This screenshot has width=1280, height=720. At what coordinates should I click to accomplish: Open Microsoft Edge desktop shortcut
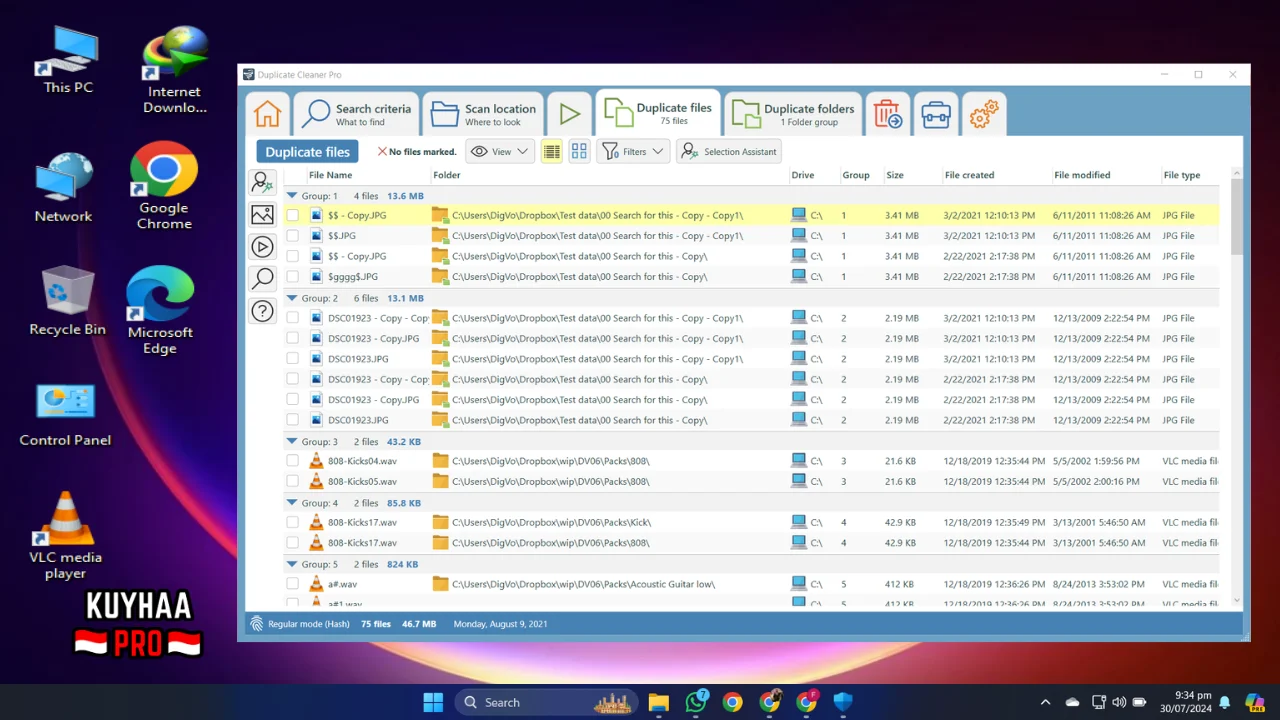[x=160, y=310]
